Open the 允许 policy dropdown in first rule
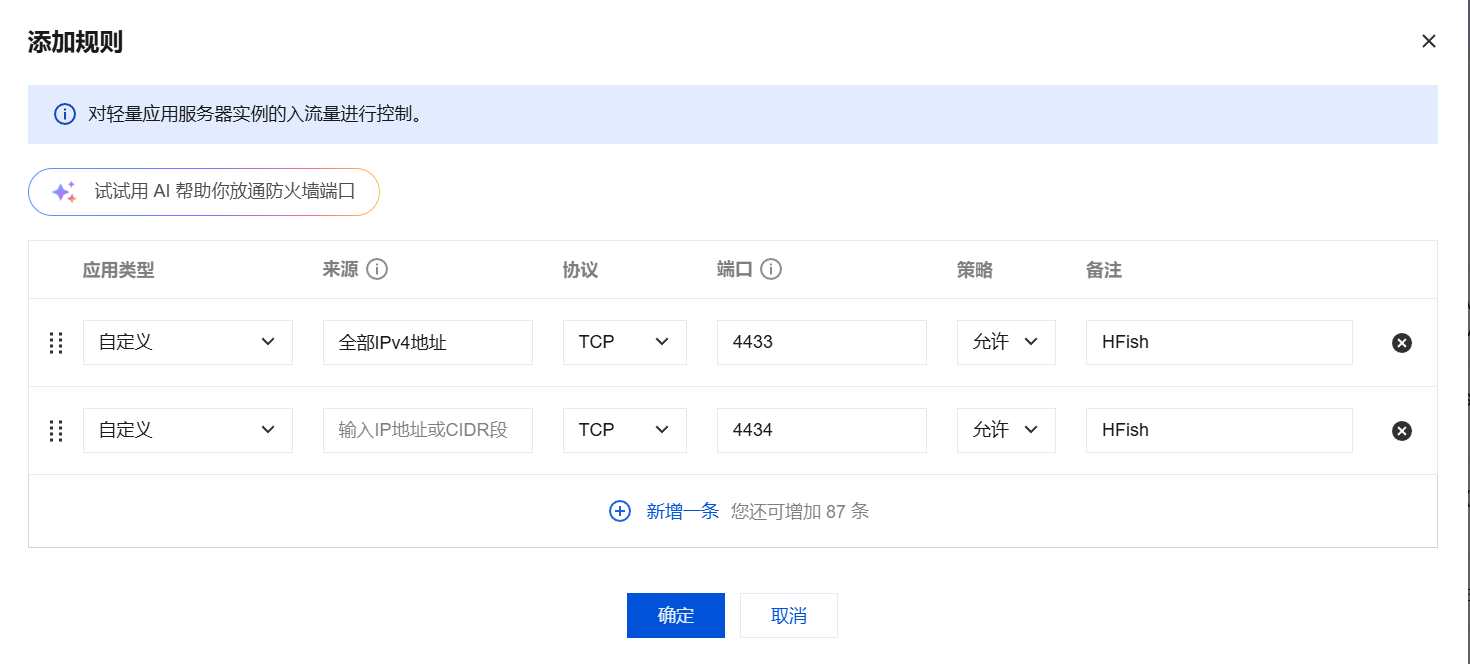The image size is (1470, 664). coord(1005,342)
